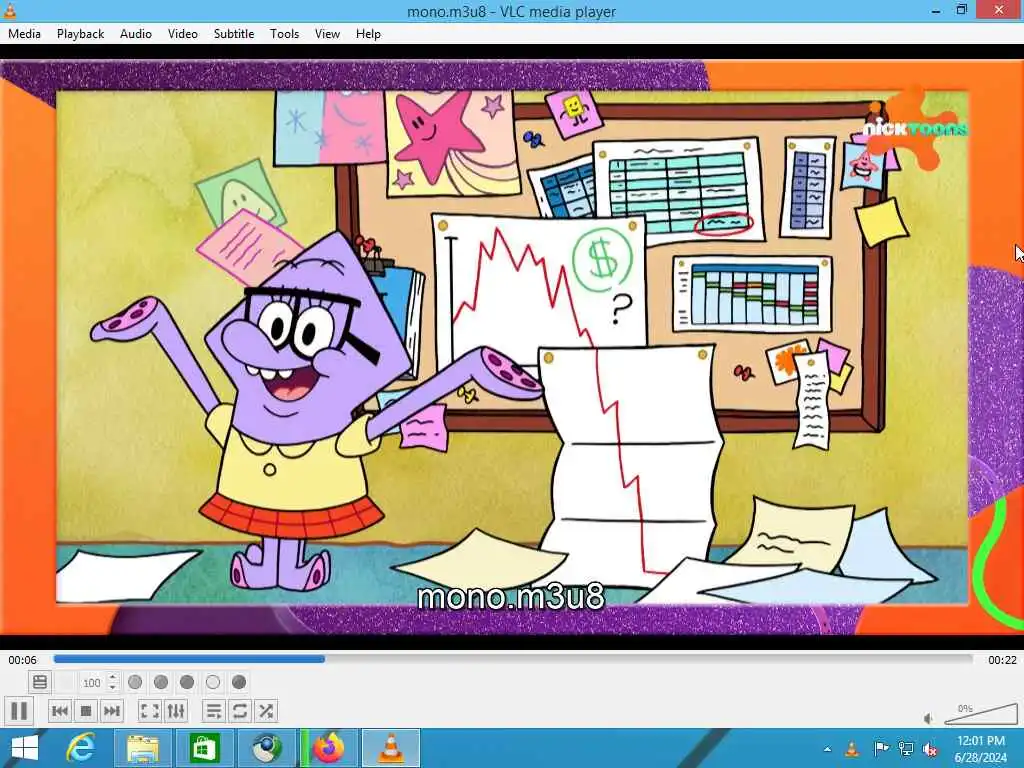Click the page number field showing 100
Image resolution: width=1024 pixels, height=768 pixels.
pyautogui.click(x=93, y=682)
